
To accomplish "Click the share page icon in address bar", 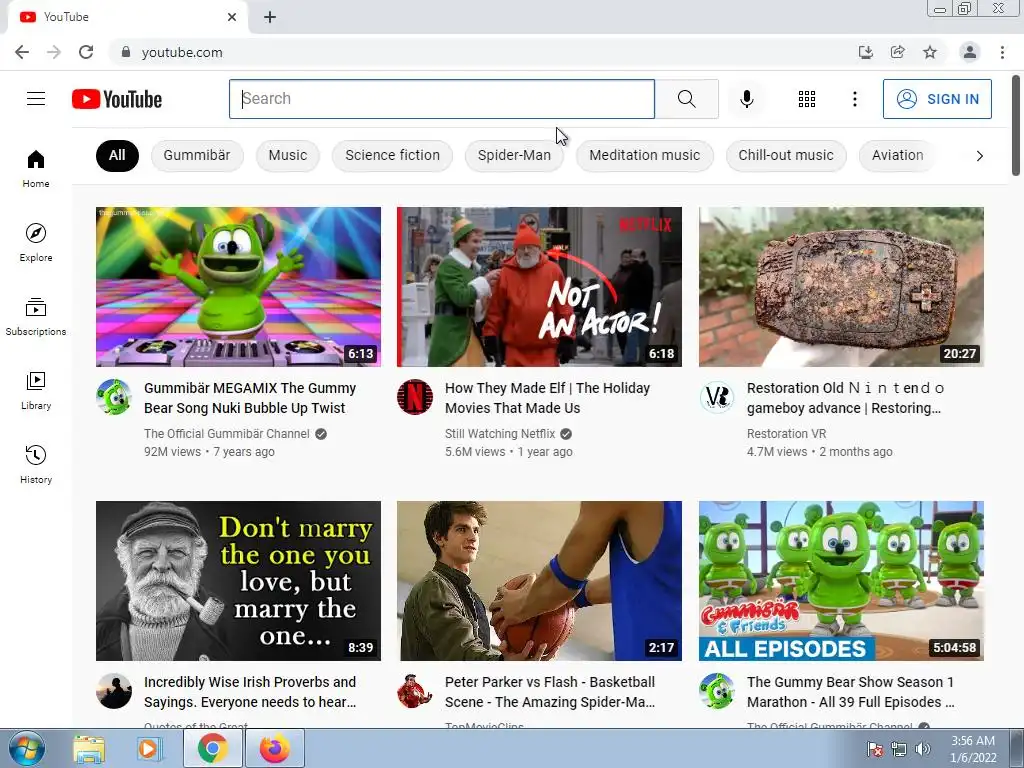I will coord(897,52).
